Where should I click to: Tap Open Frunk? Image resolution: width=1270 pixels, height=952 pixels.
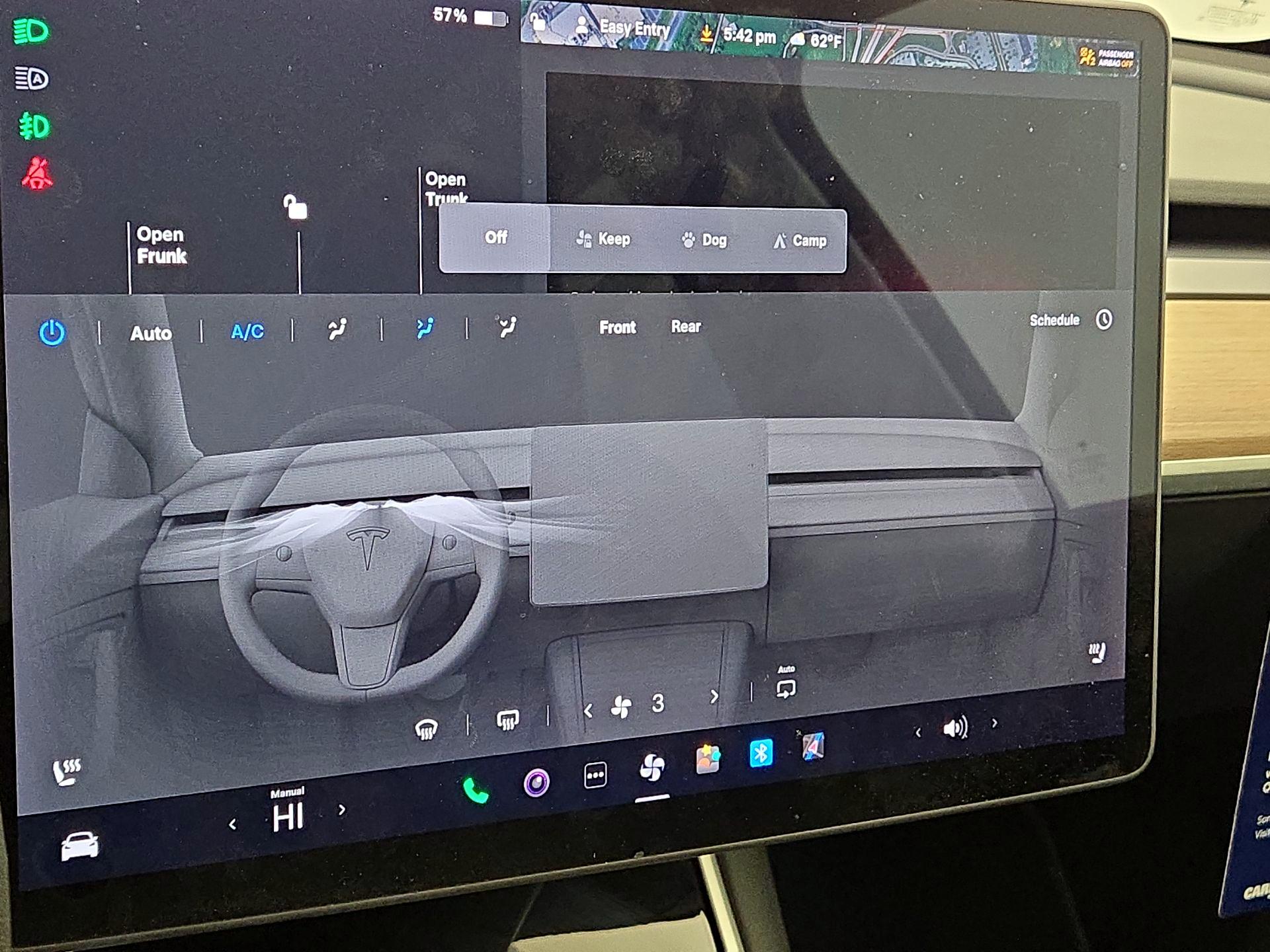161,245
